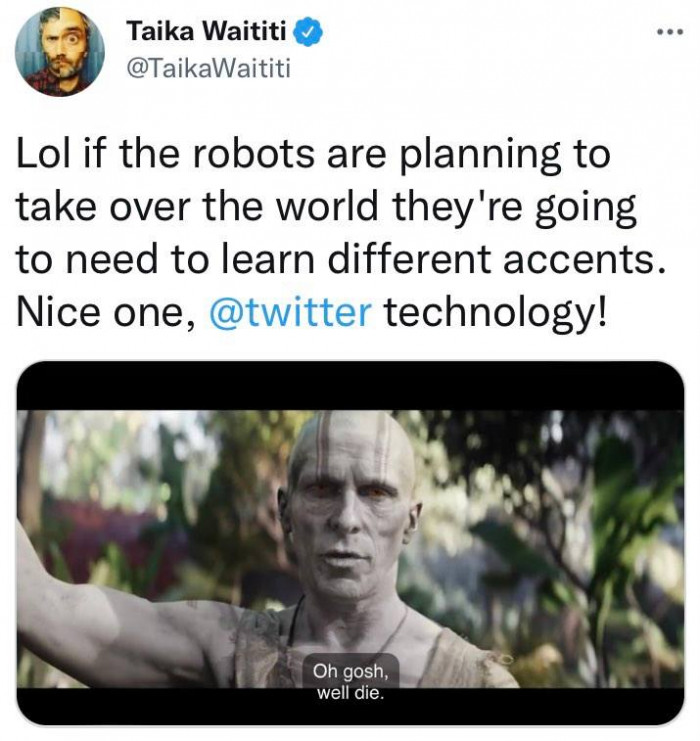Click the word accents. in the tweet
Image resolution: width=700 pixels, height=741 pixels.
[585, 259]
